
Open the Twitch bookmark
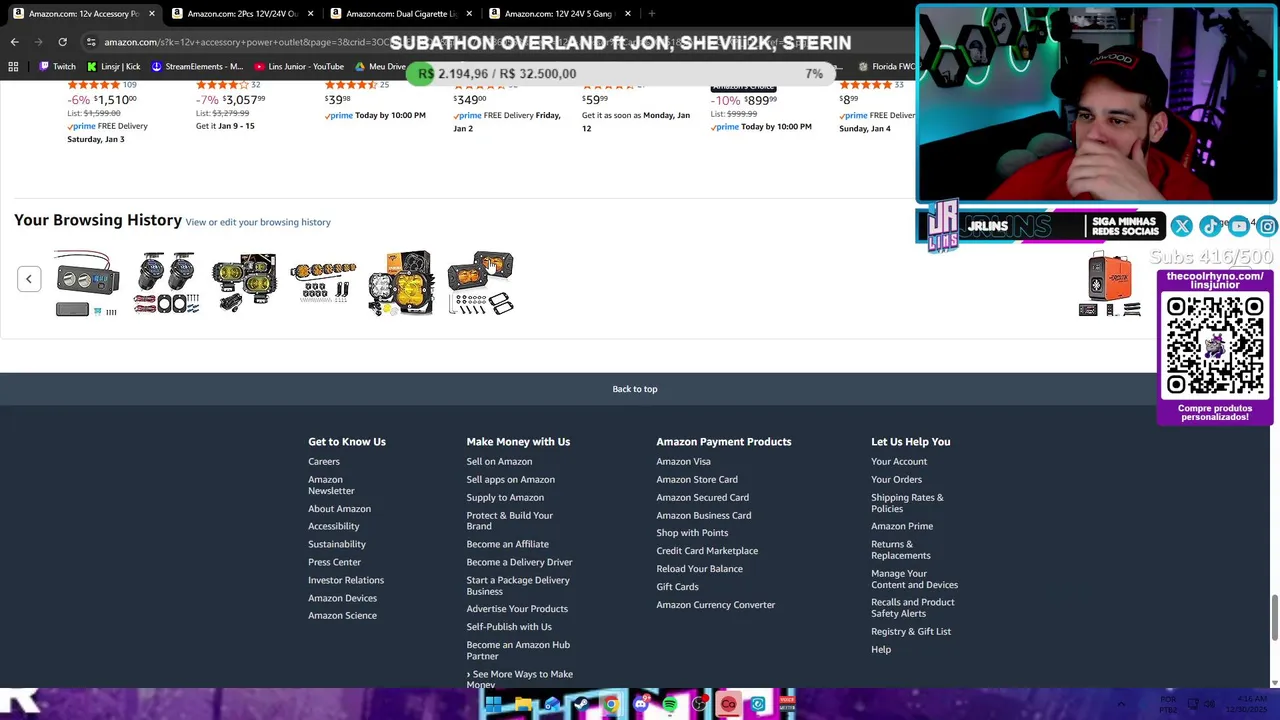click(x=57, y=67)
